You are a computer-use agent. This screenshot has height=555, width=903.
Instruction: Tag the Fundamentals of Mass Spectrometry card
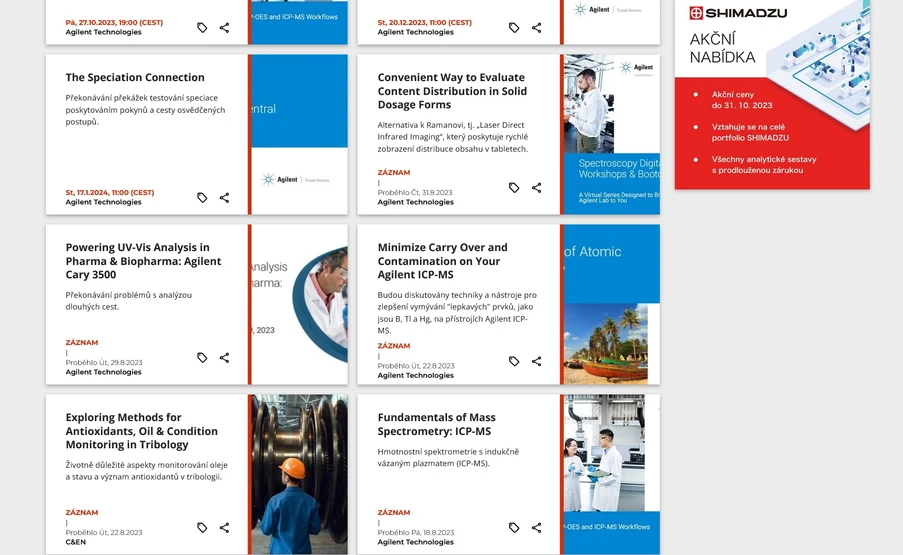pyautogui.click(x=514, y=527)
